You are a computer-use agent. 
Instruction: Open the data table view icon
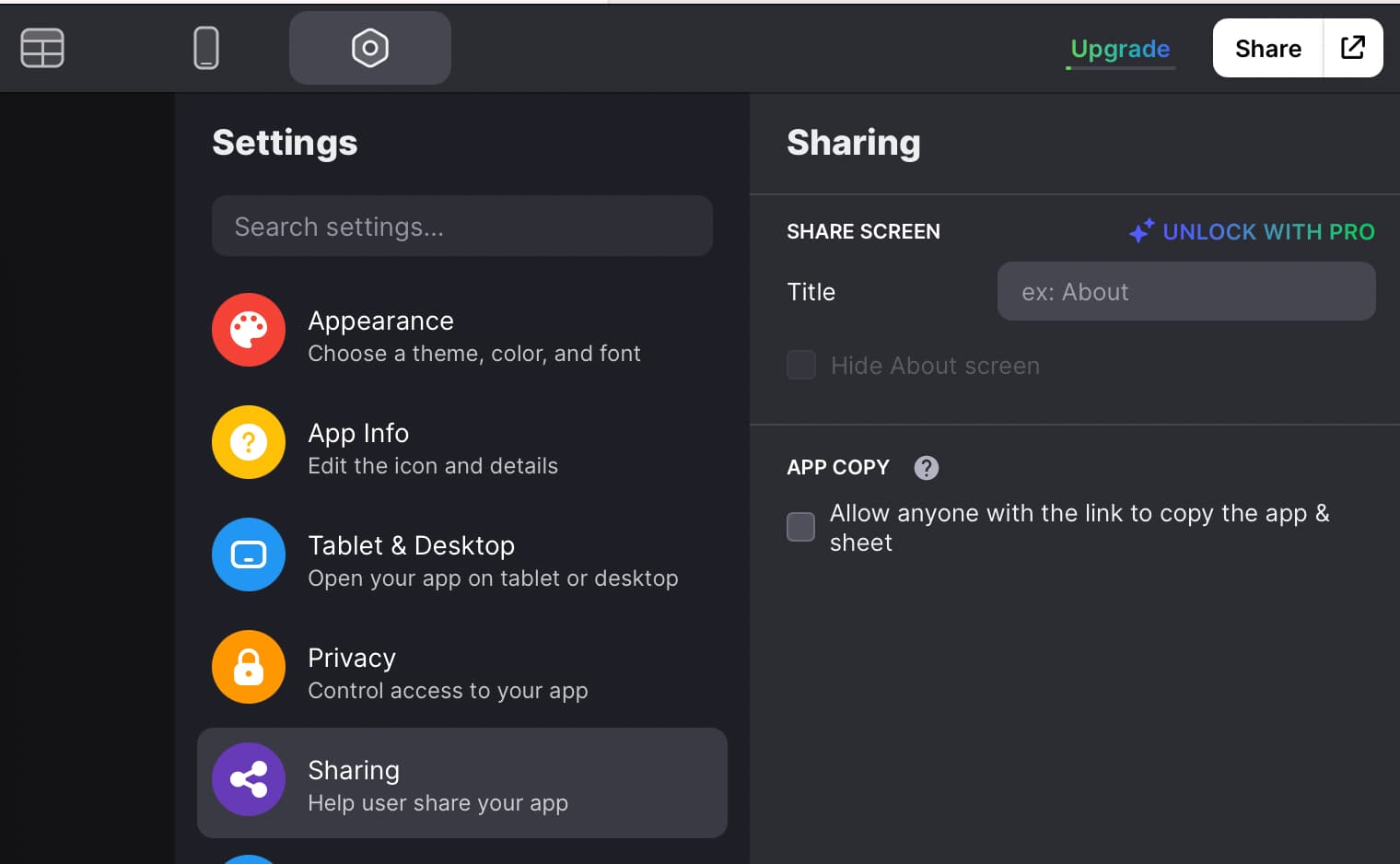click(x=42, y=48)
